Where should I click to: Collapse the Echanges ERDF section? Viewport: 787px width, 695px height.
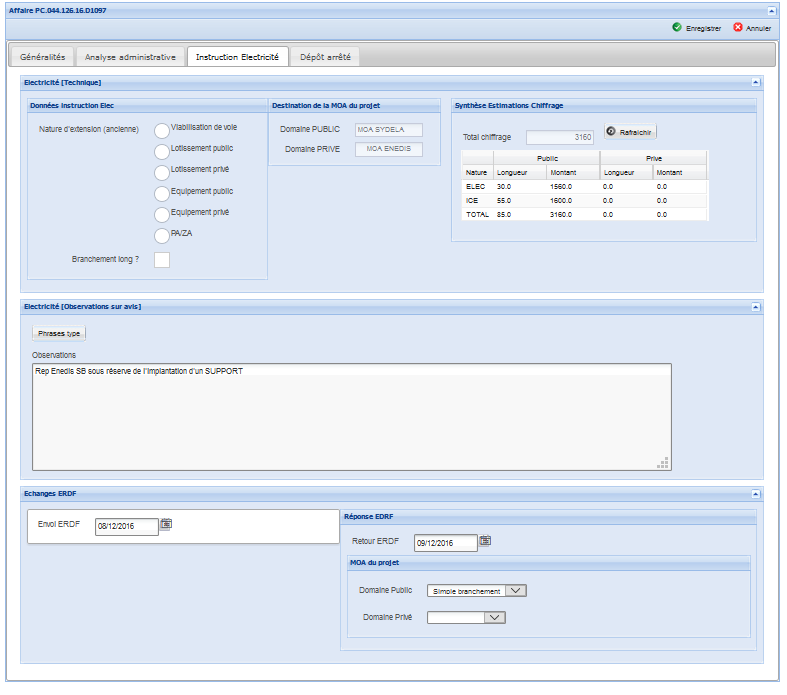755,494
